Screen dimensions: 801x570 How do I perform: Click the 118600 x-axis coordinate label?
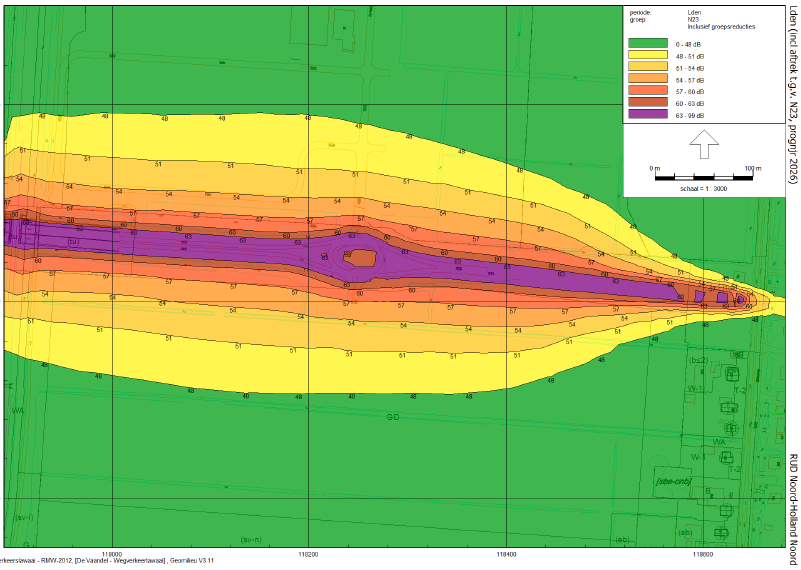[704, 553]
